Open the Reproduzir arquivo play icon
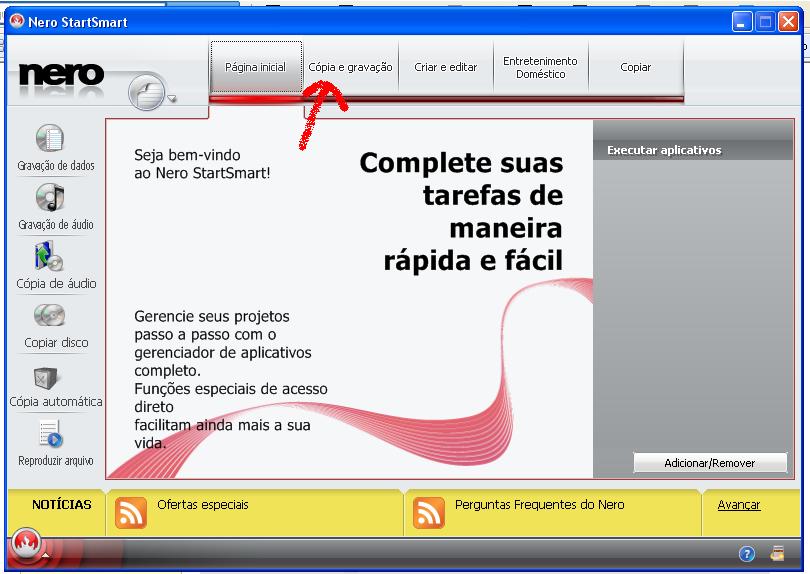This screenshot has height=574, width=810. pyautogui.click(x=51, y=433)
